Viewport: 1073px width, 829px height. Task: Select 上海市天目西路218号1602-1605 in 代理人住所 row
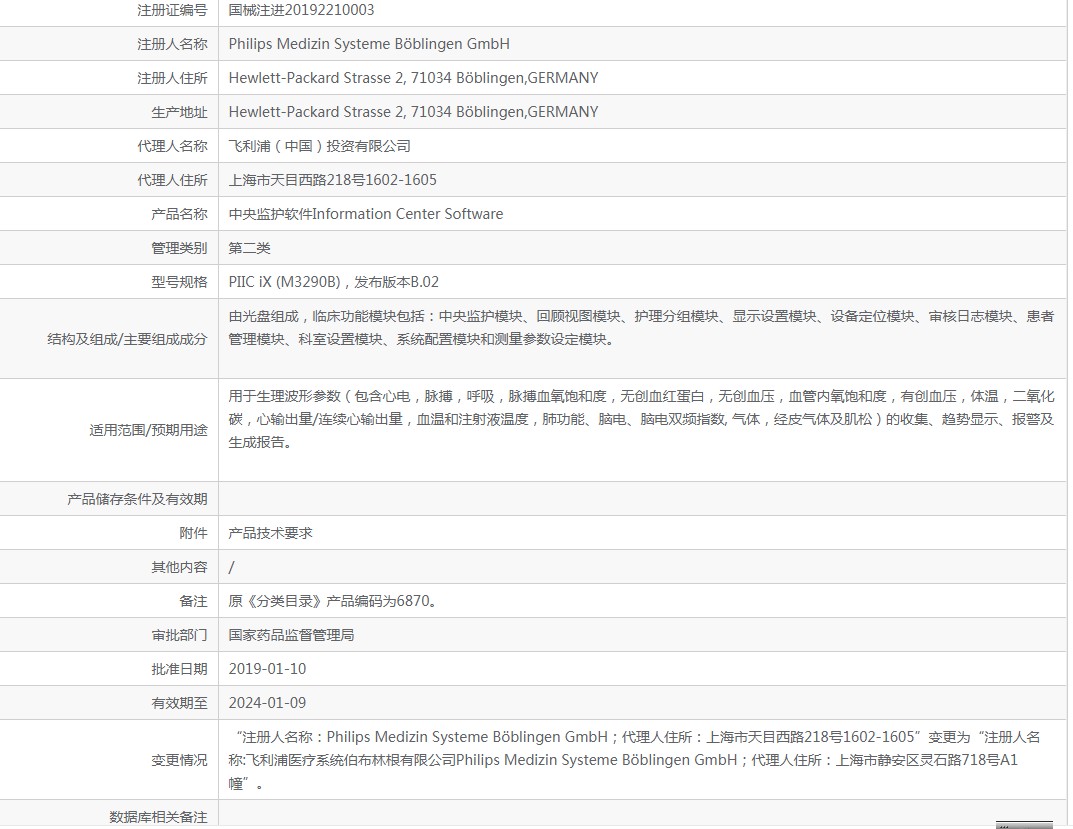tap(333, 180)
